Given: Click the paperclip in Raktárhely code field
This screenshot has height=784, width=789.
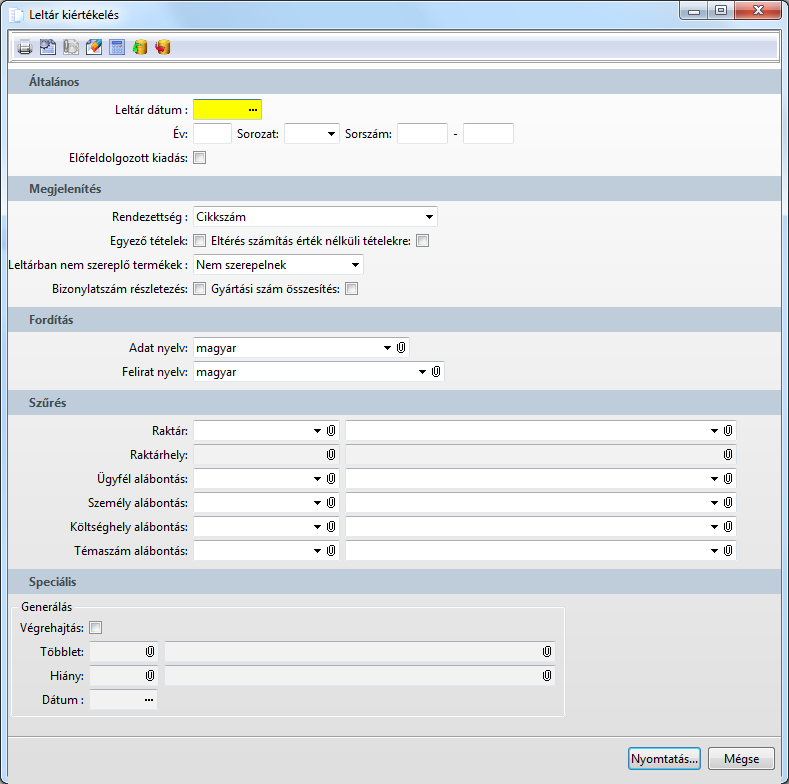Looking at the screenshot, I should (331, 455).
